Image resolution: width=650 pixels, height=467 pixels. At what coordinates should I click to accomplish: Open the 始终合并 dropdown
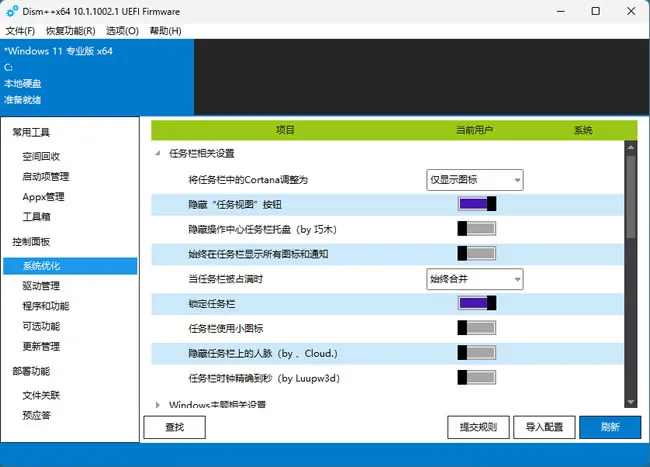pyautogui.click(x=475, y=279)
